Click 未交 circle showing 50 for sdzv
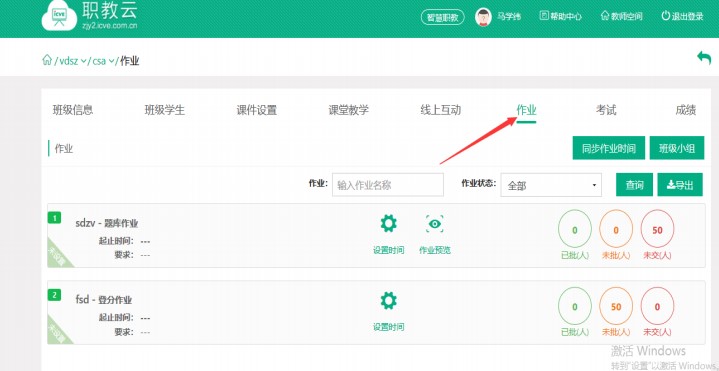719x371 pixels. coord(658,230)
